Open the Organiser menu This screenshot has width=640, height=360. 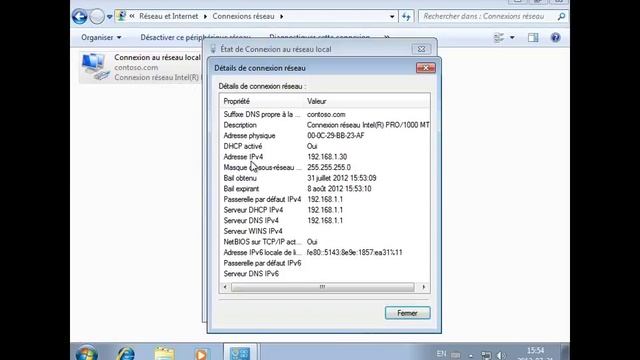click(101, 38)
